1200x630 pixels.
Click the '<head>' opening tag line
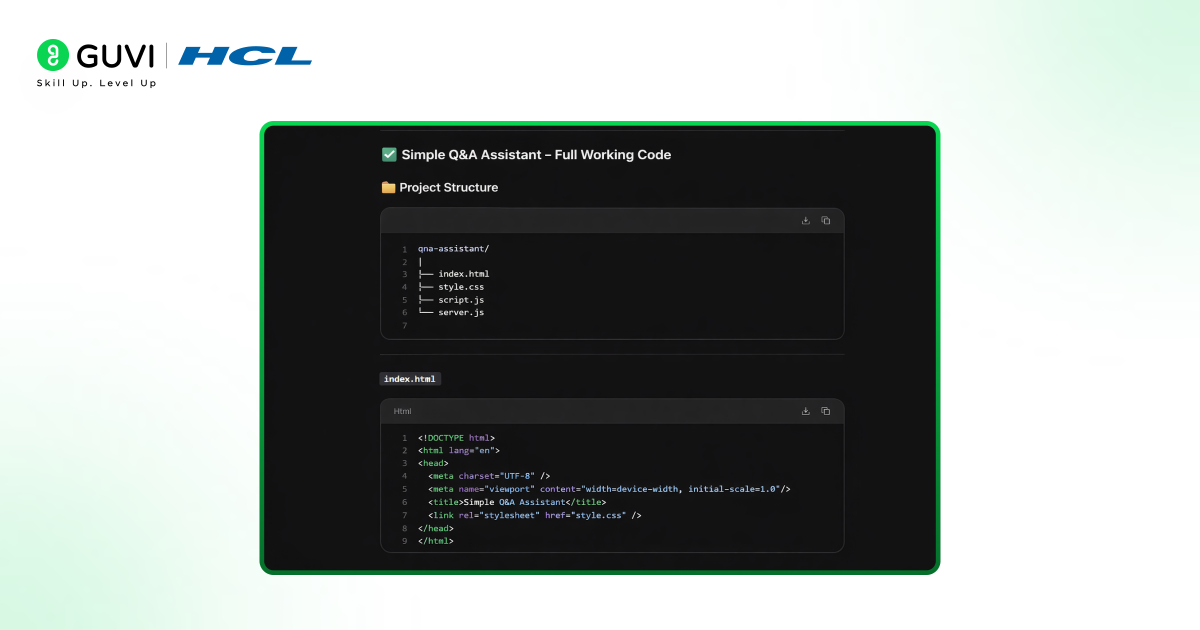[433, 464]
